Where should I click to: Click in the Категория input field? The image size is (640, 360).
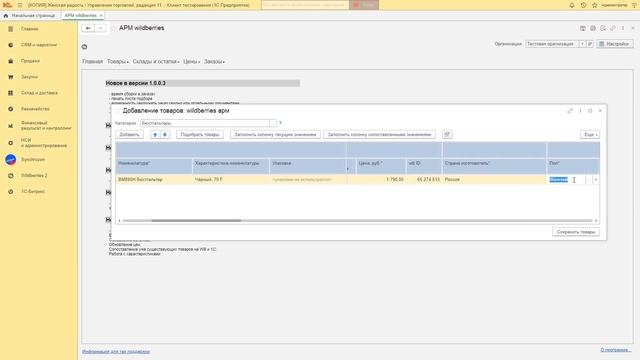[204, 123]
